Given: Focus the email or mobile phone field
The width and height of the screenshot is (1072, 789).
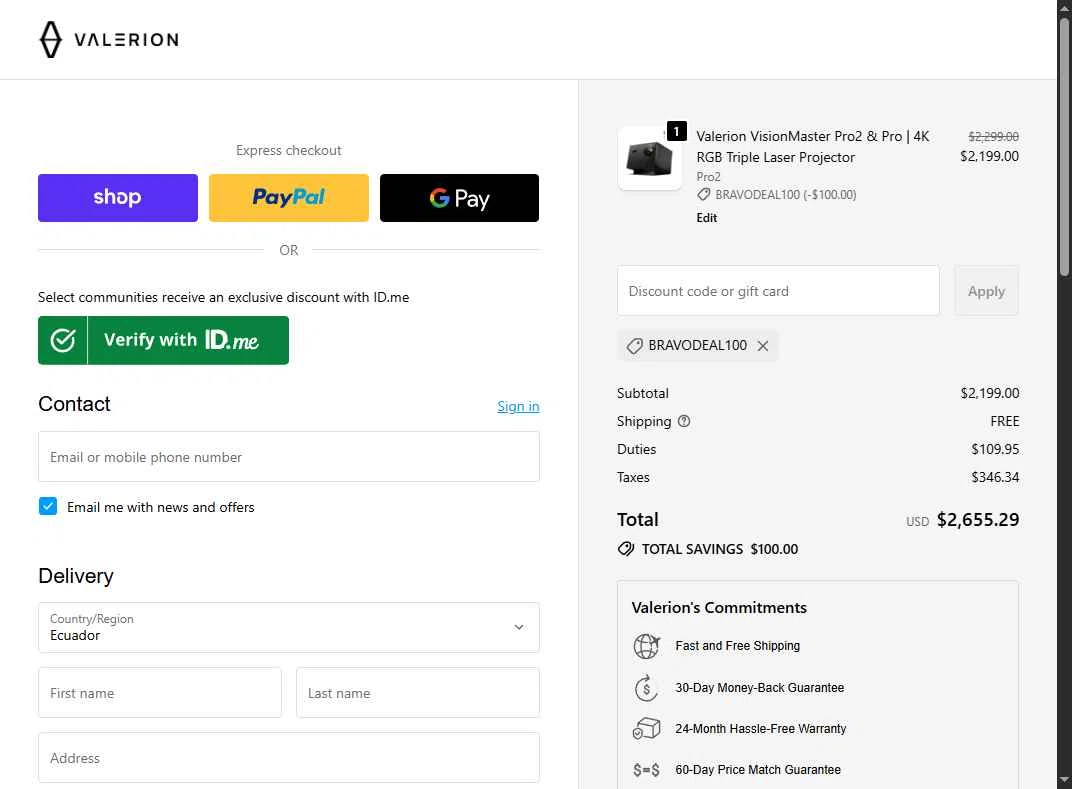Looking at the screenshot, I should click(289, 457).
